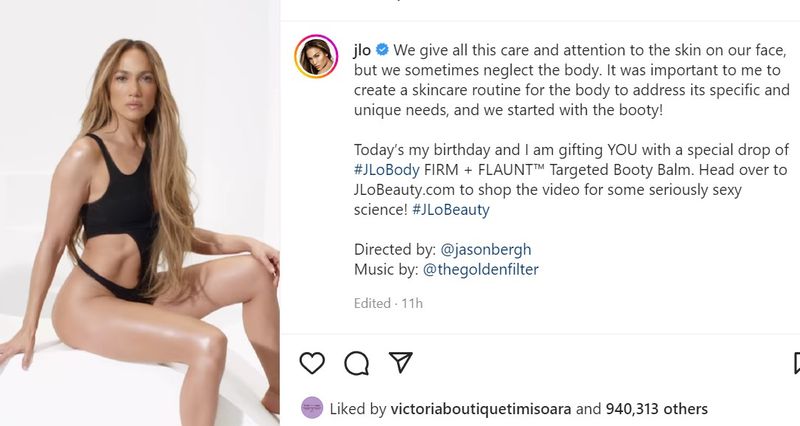Viewport: 800px width, 426px height.
Task: Share the post with the paper plane icon
Action: pos(400,362)
